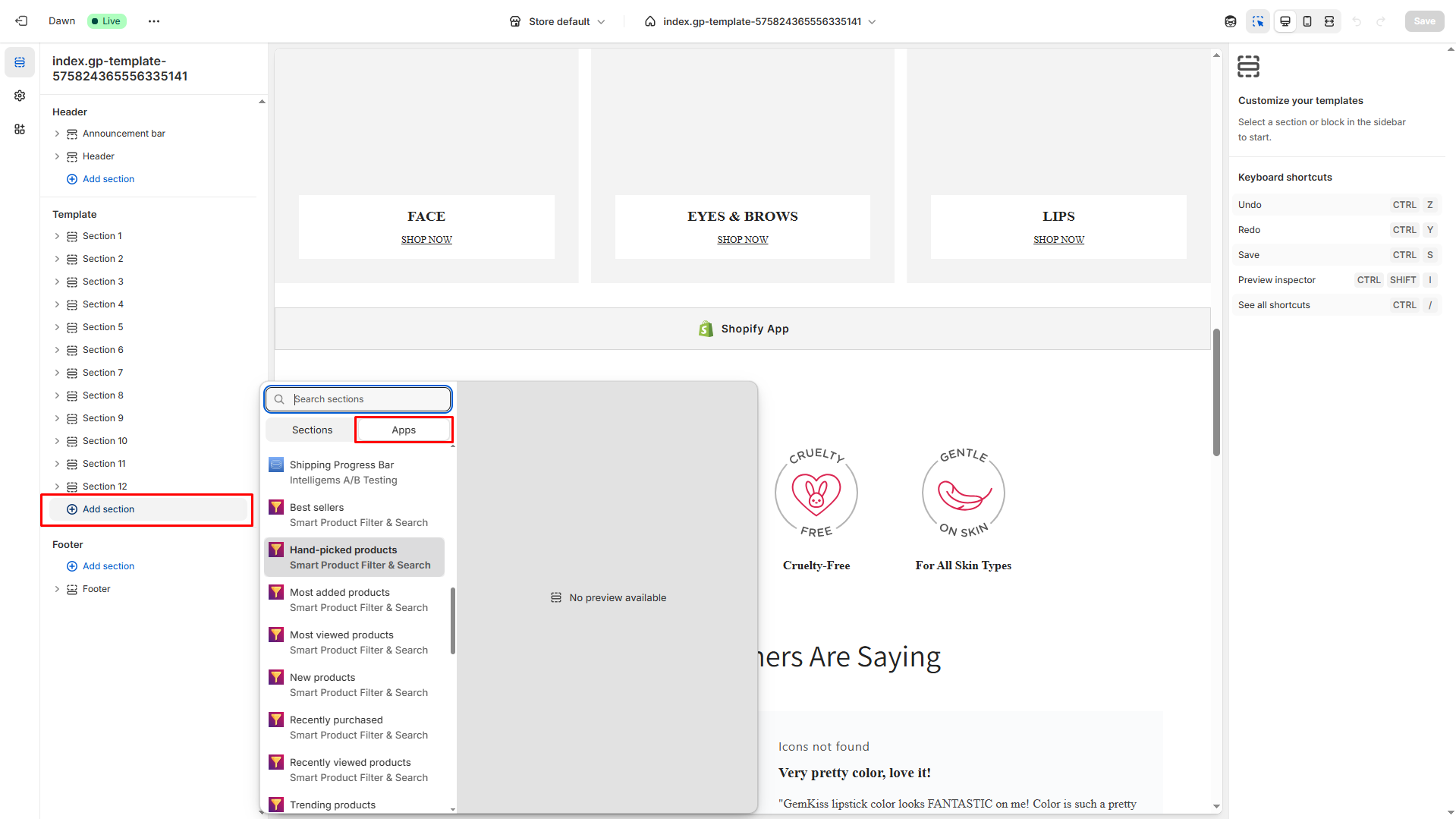Click SHOP NOW link under FACE
Screen dimensions: 1456x819
(x=426, y=240)
